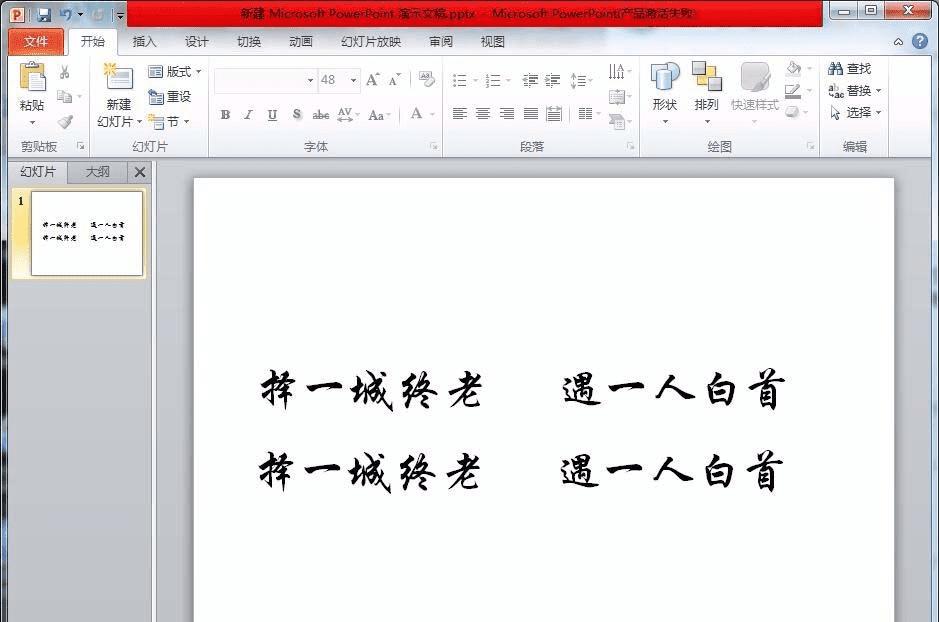
Task: Close the slides thumbnail pane
Action: (140, 172)
